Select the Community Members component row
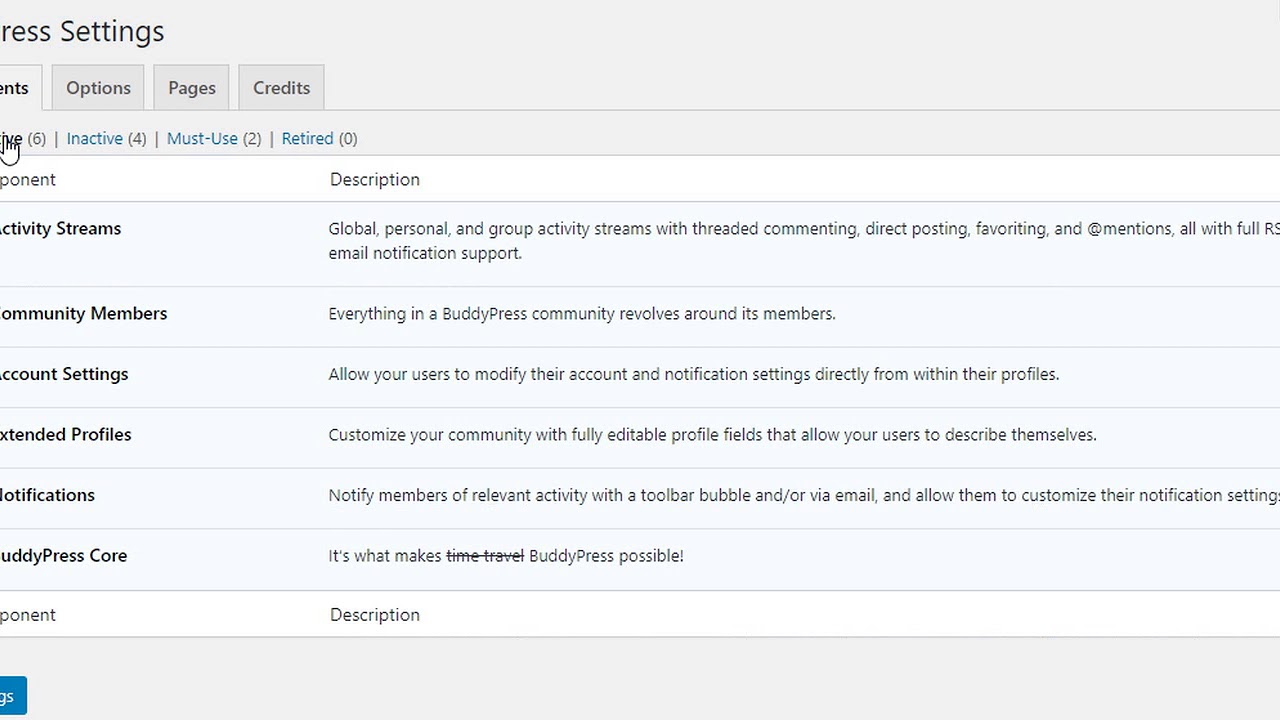The image size is (1280, 720). [83, 314]
